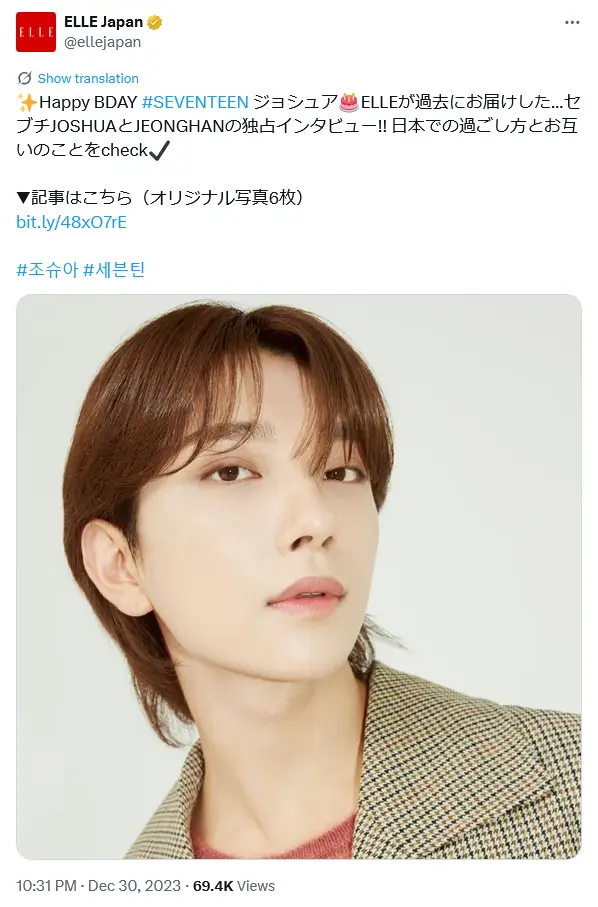The height and width of the screenshot is (907, 598).
Task: Click the ELLE Japan red logo avatar
Action: pyautogui.click(x=36, y=32)
